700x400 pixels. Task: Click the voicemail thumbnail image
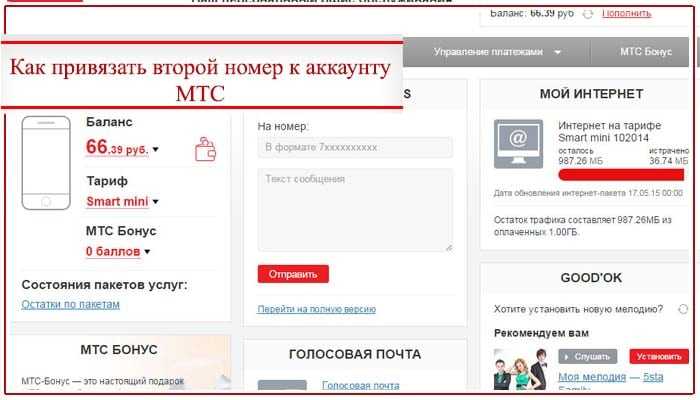(x=282, y=386)
